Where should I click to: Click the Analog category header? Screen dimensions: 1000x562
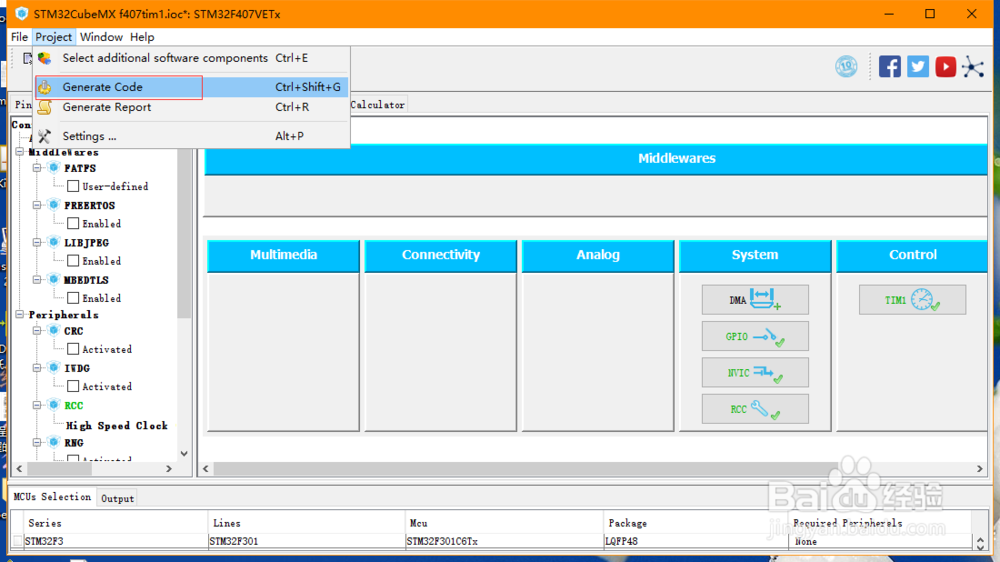tap(598, 255)
